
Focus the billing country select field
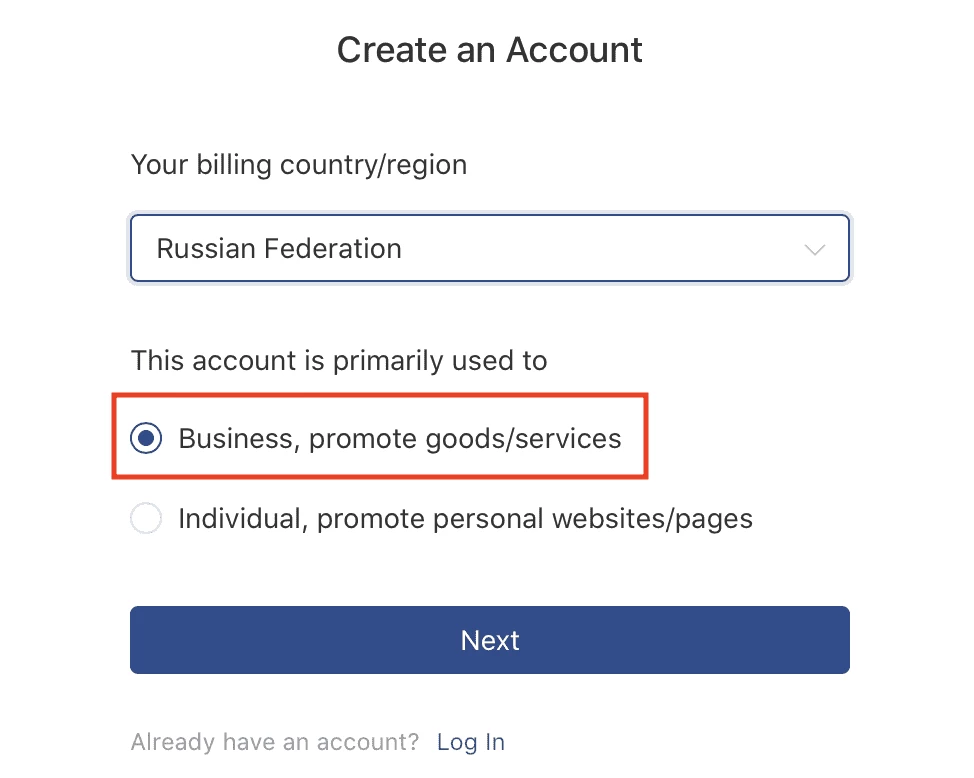(489, 249)
